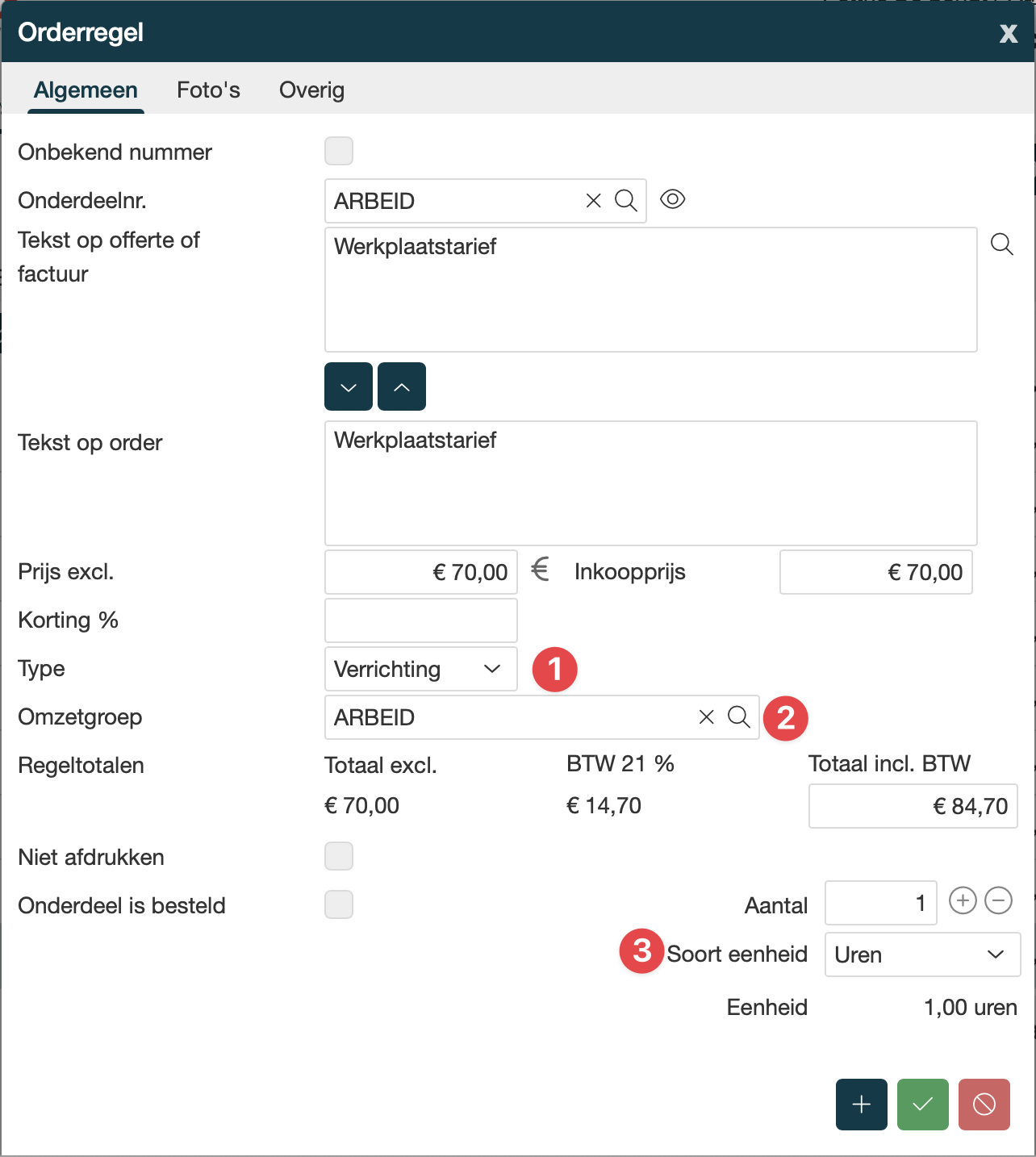Viewport: 1036px width, 1157px height.
Task: Clear the Omzetgroep ARBEID value
Action: [x=706, y=717]
